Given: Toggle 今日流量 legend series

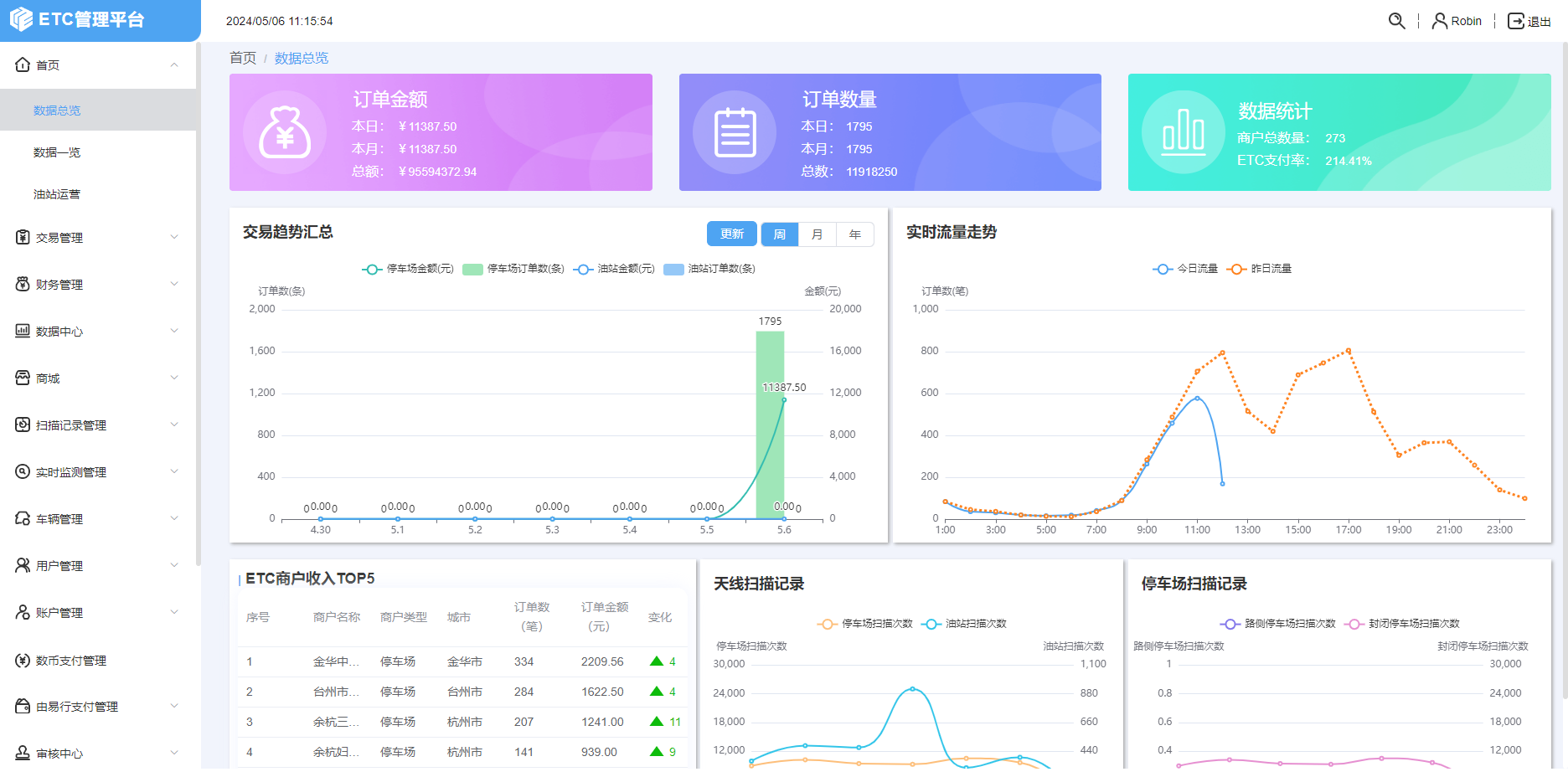Looking at the screenshot, I should (1185, 269).
